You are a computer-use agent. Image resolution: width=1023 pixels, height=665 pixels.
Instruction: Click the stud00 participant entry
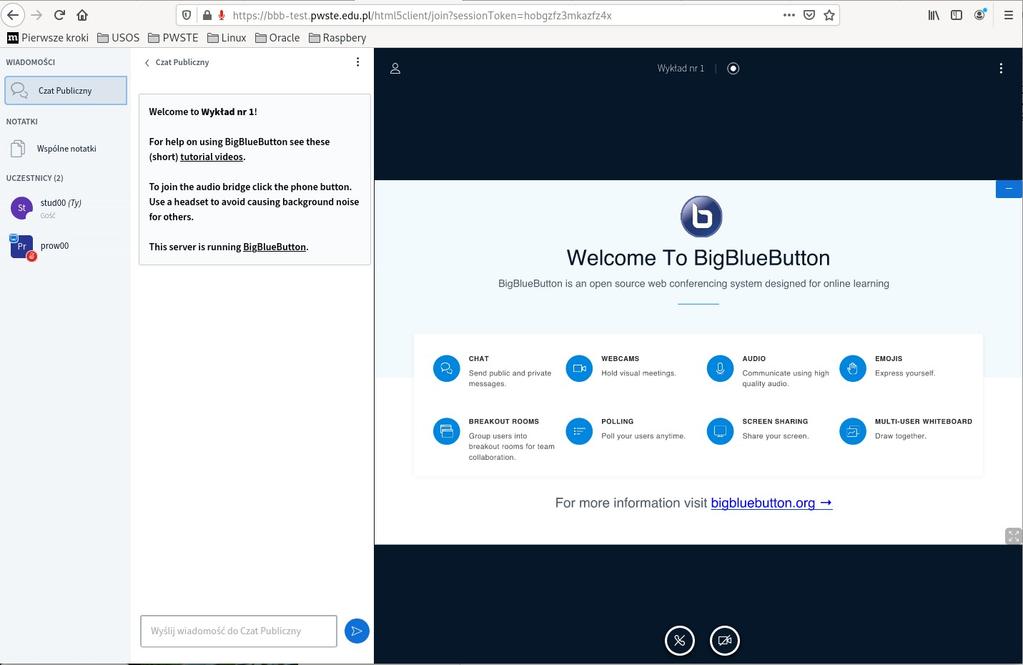coord(65,208)
